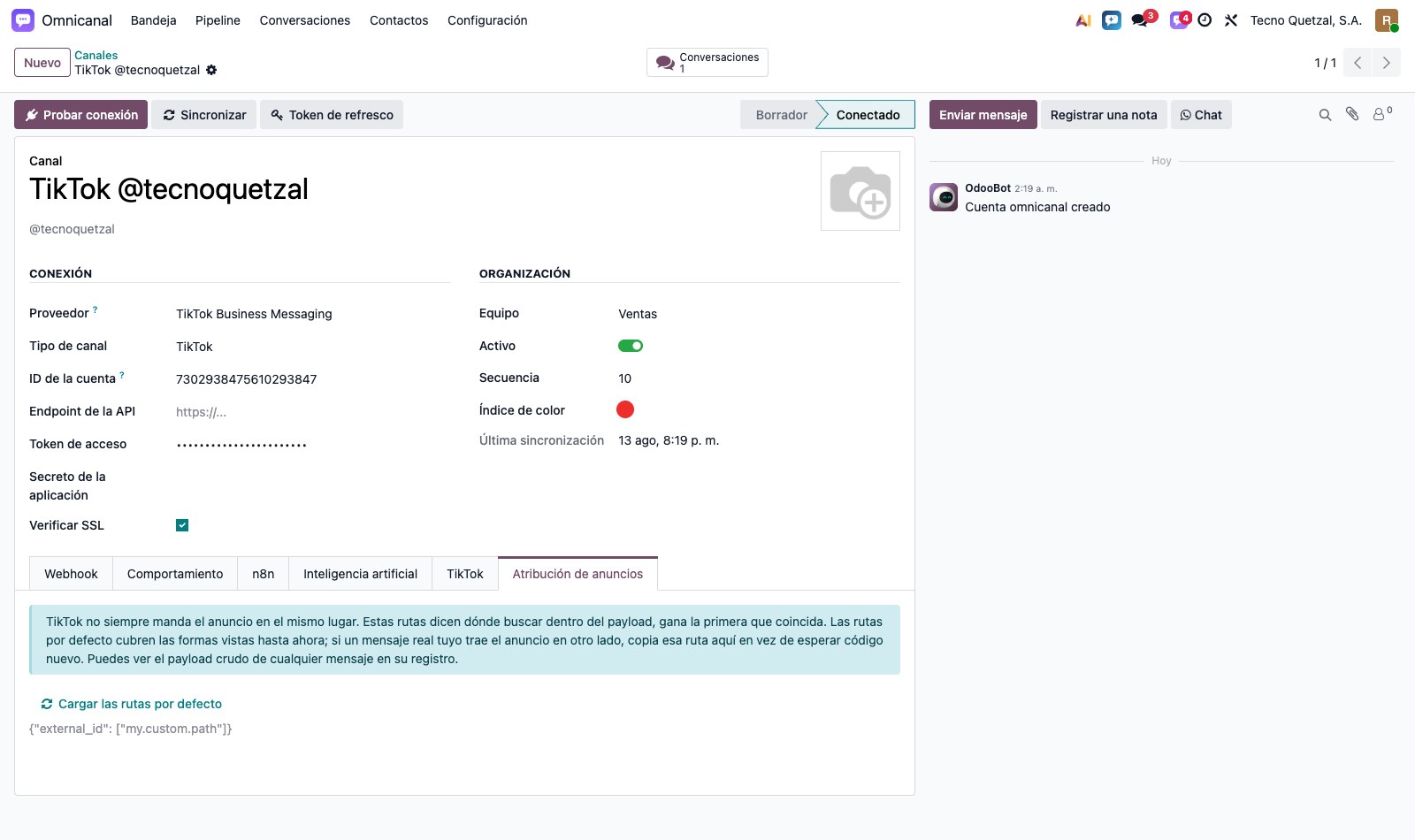This screenshot has width=1415, height=840.
Task: Upload channel image placeholder
Action: pyautogui.click(x=860, y=191)
